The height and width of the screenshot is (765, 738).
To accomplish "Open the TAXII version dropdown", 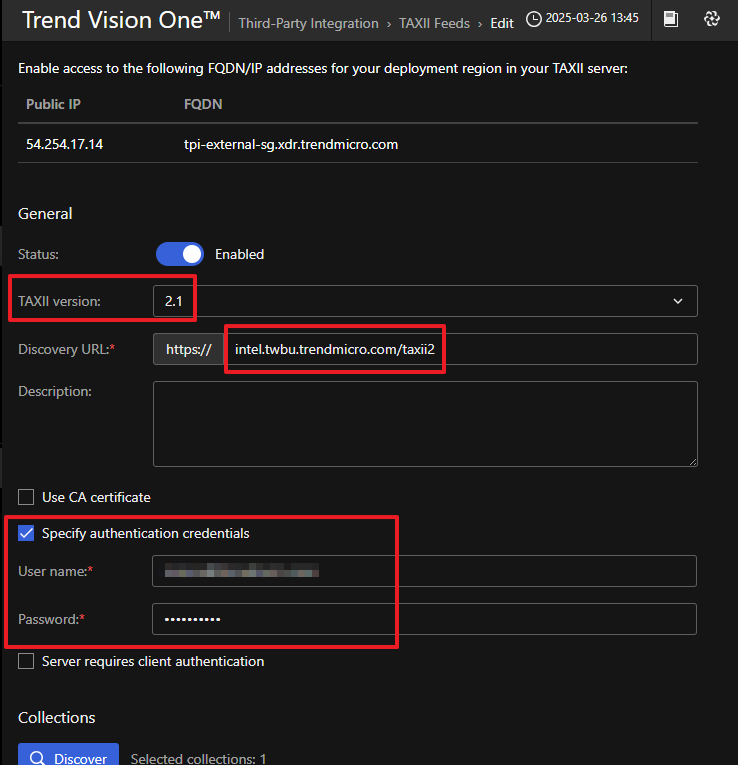I will [425, 301].
